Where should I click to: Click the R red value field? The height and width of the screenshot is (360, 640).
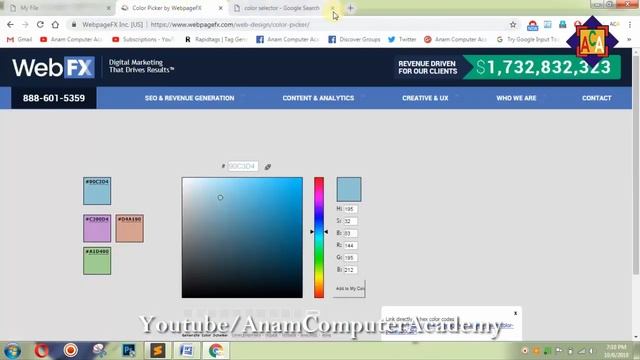tap(351, 246)
